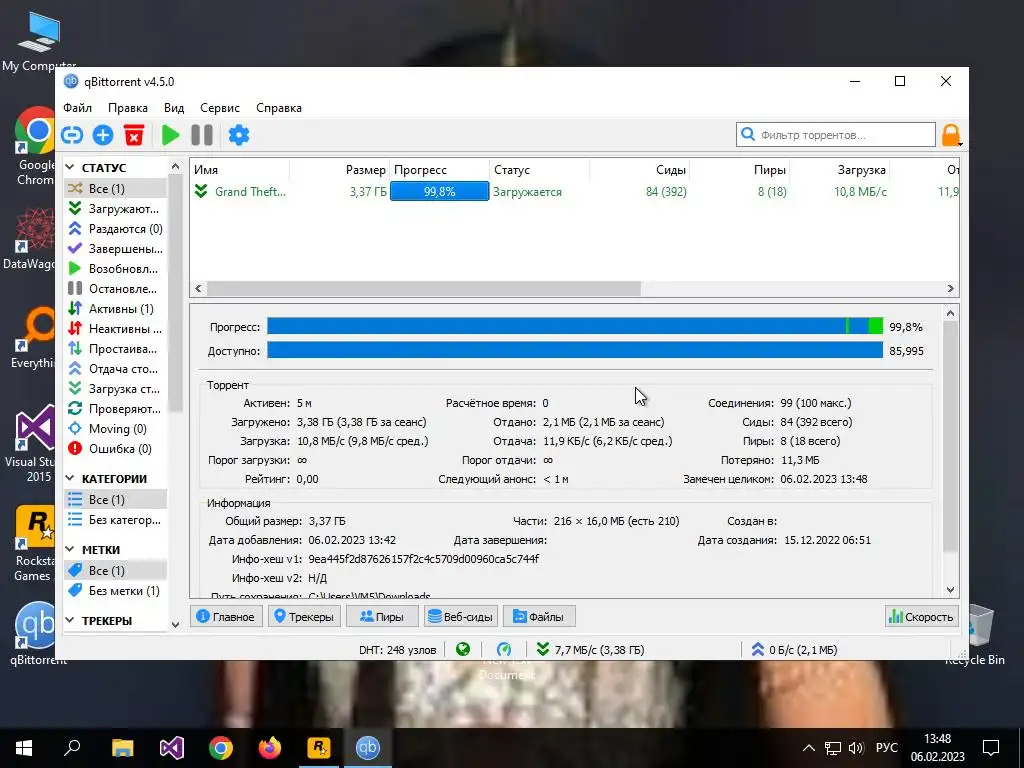Image resolution: width=1024 pixels, height=768 pixels.
Task: Sort by the Пиры column header
Action: (739, 170)
